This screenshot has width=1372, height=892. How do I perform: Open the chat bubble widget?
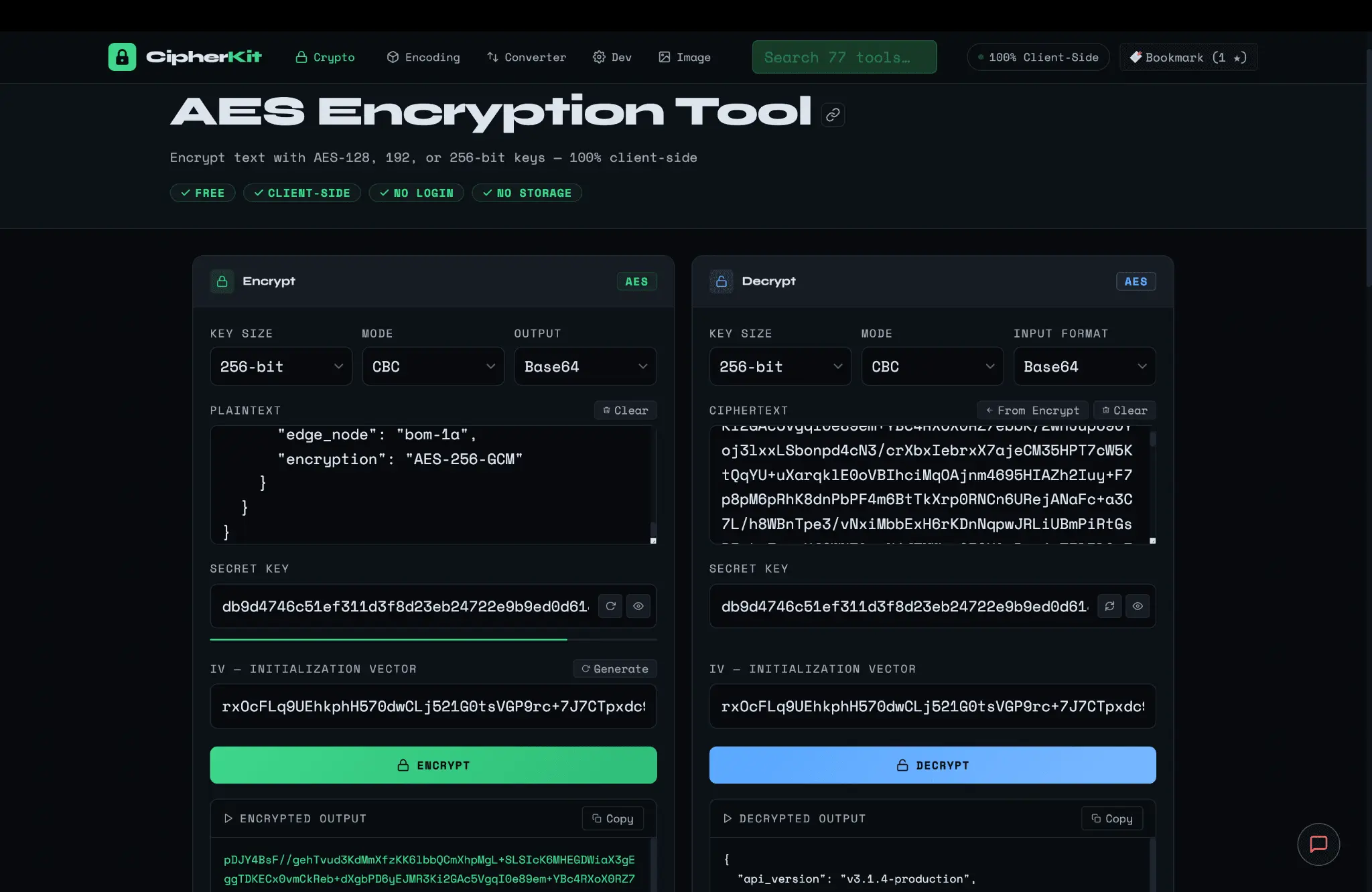1318,844
